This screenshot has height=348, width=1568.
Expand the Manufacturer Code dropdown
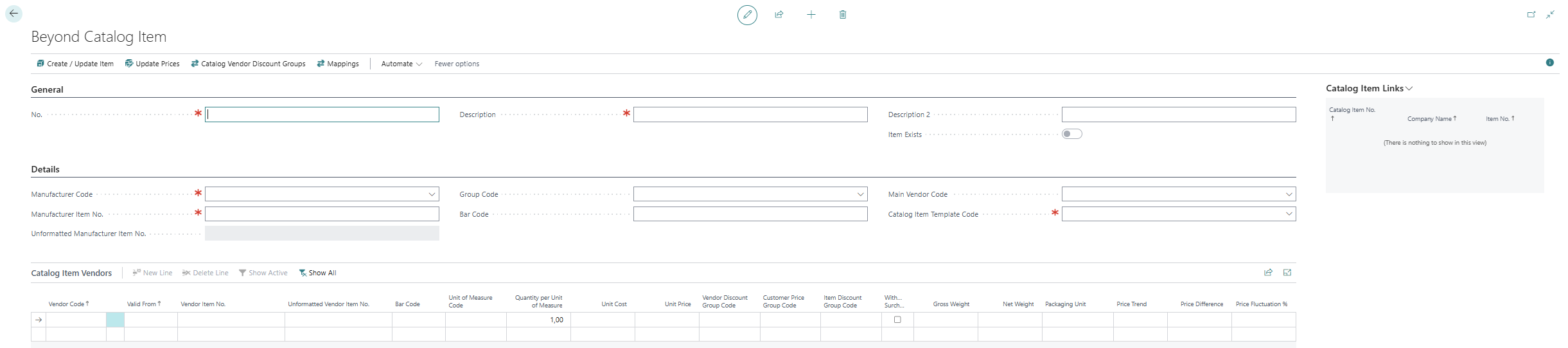[x=432, y=194]
